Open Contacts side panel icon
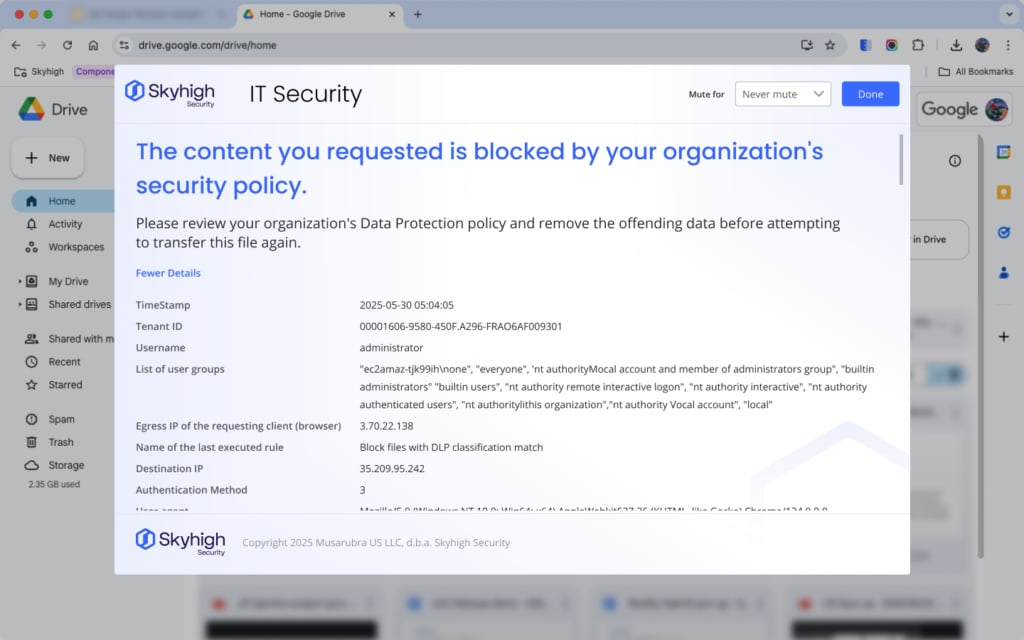The width and height of the screenshot is (1024, 640). (x=1004, y=272)
